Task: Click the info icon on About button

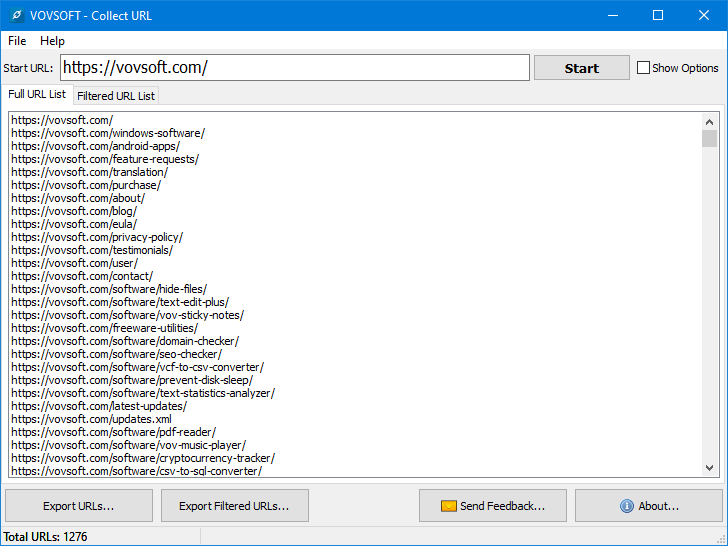Action: pyautogui.click(x=627, y=506)
